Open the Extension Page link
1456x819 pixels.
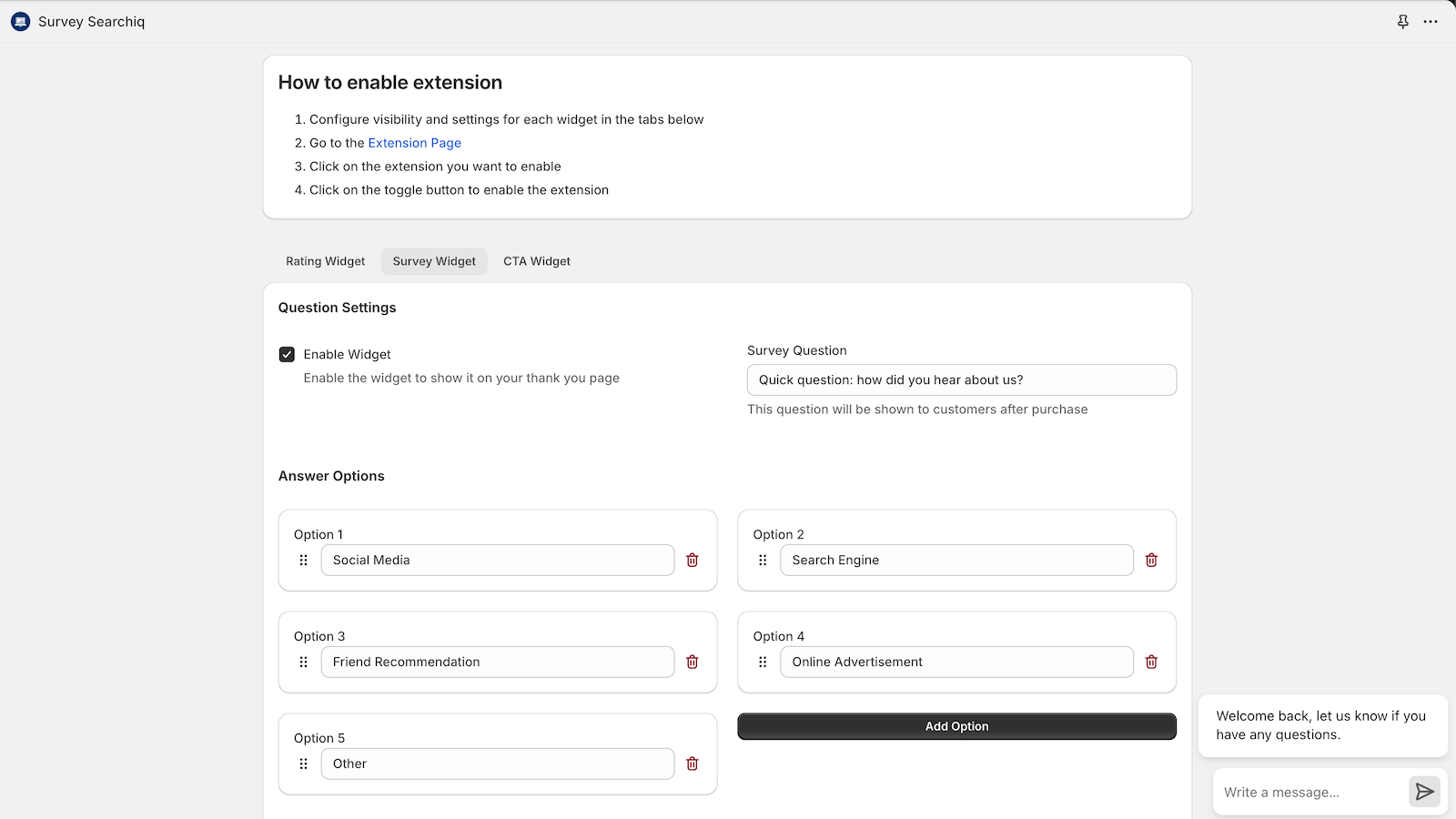[x=414, y=143]
